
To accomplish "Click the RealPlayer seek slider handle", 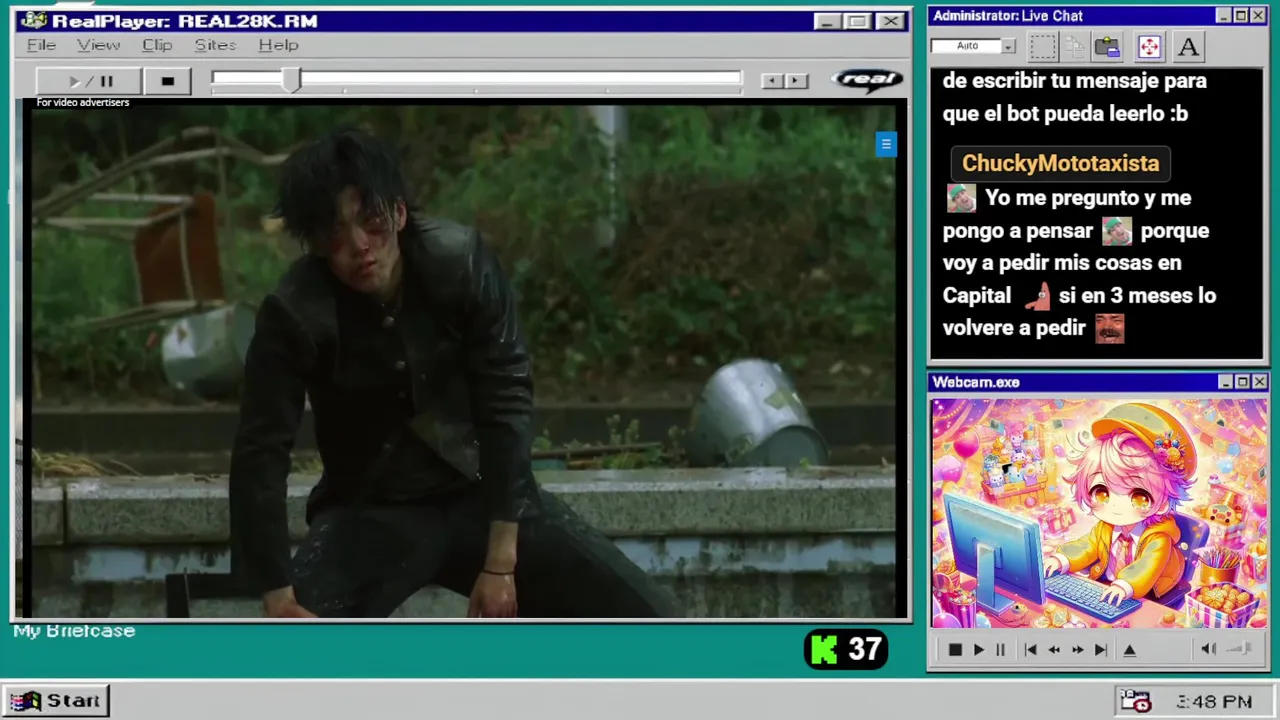I will tap(291, 81).
